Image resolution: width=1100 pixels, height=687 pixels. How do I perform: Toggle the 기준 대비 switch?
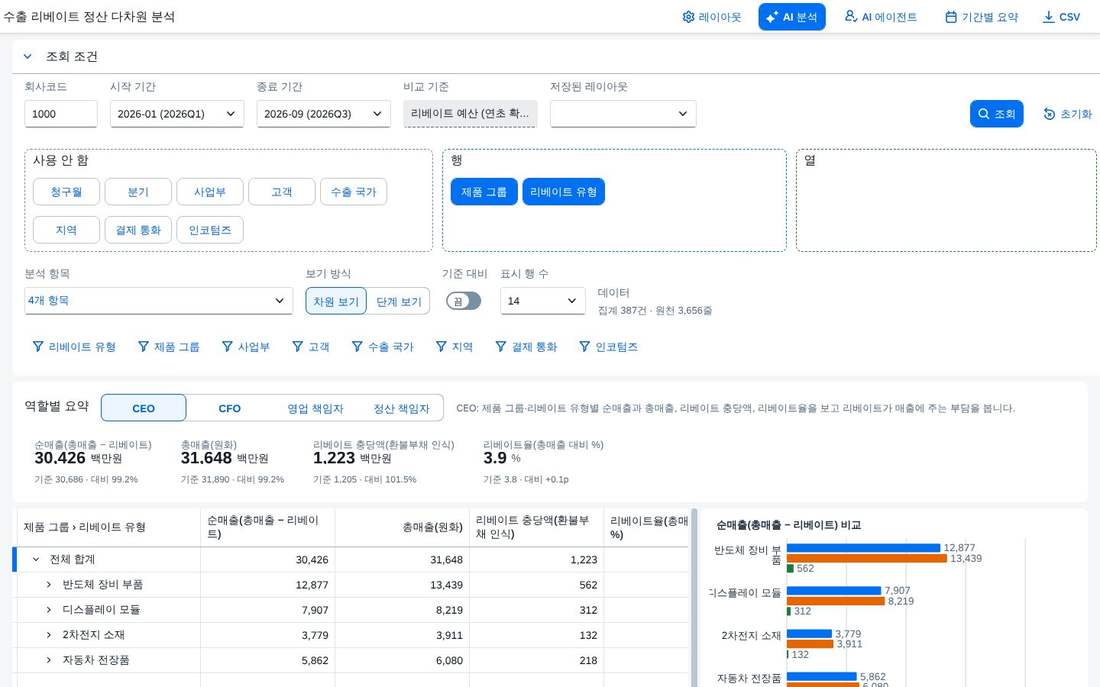click(x=464, y=301)
